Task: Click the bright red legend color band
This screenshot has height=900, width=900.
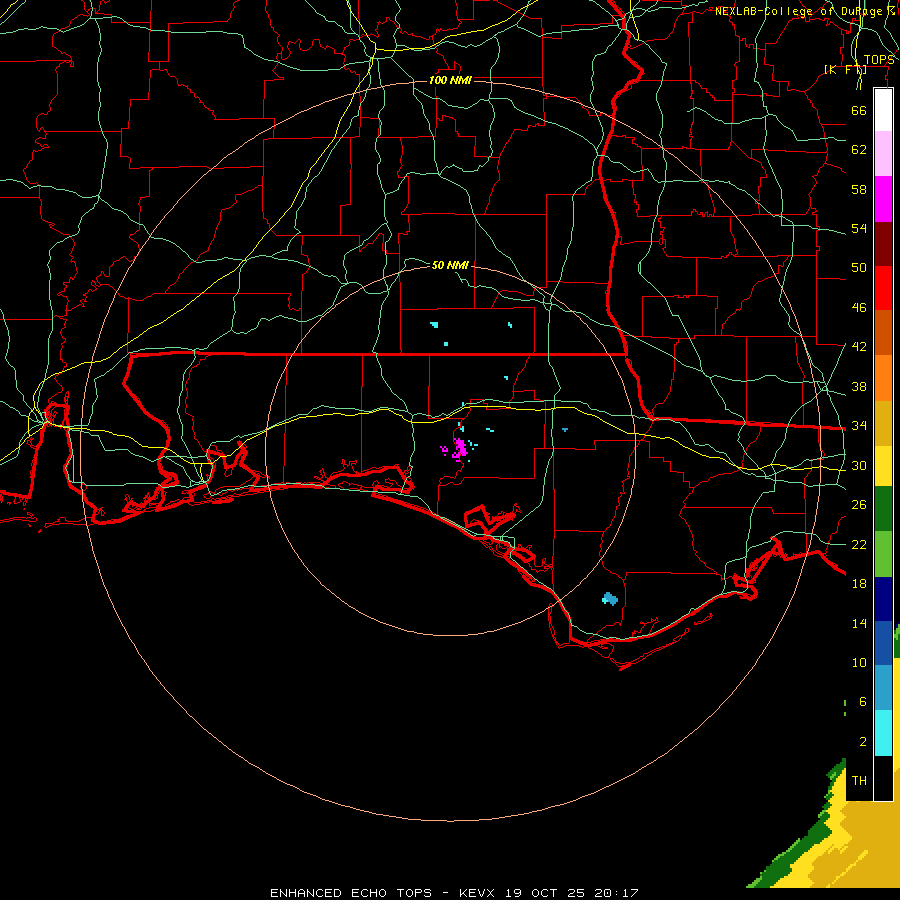Action: click(883, 288)
